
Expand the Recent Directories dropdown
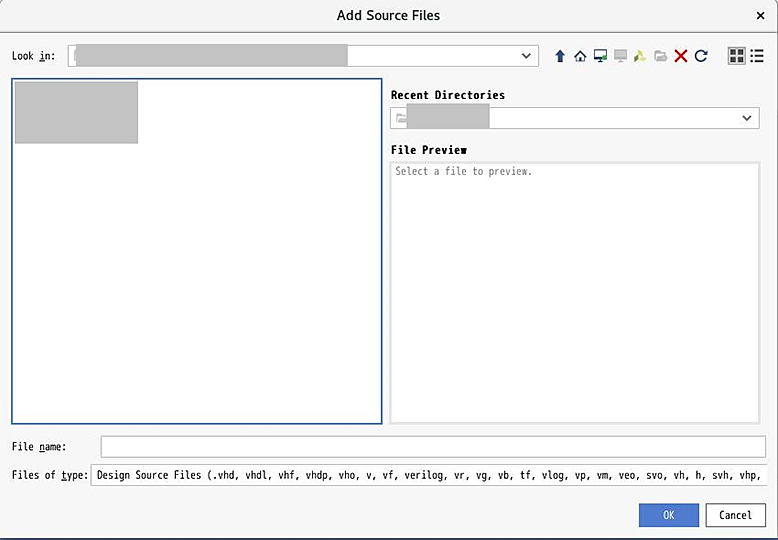click(746, 118)
